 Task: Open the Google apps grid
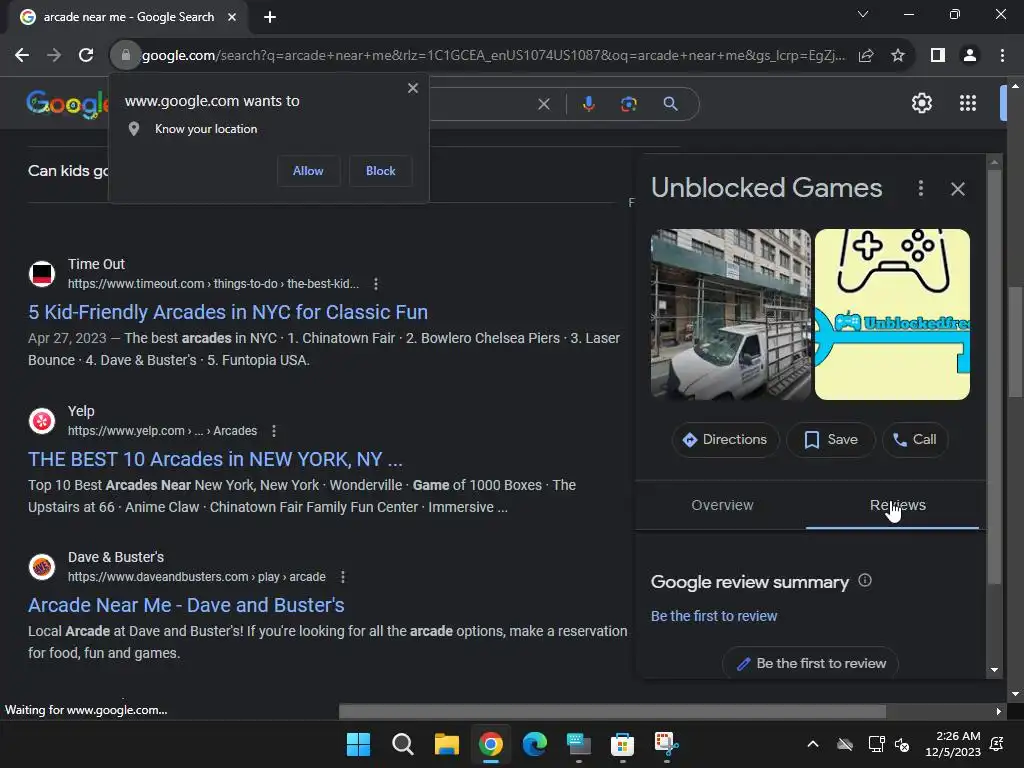pos(968,103)
